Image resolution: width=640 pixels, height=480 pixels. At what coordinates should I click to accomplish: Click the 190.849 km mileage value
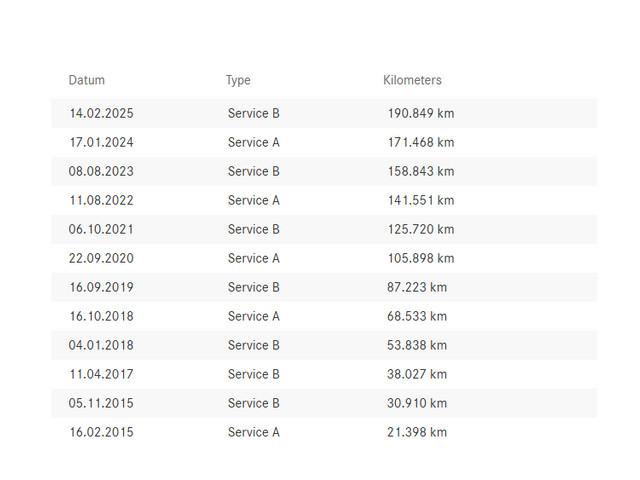tap(421, 113)
